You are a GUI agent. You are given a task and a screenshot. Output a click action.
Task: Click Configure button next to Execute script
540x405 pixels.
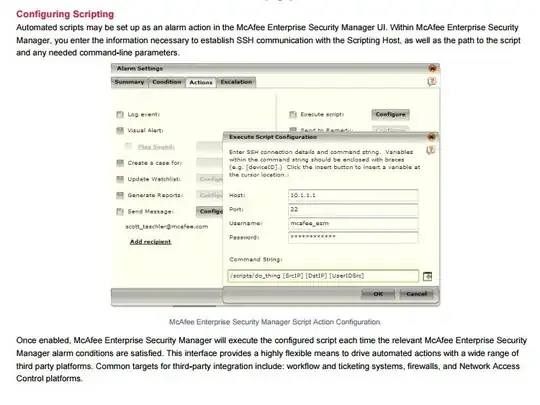[x=391, y=114]
